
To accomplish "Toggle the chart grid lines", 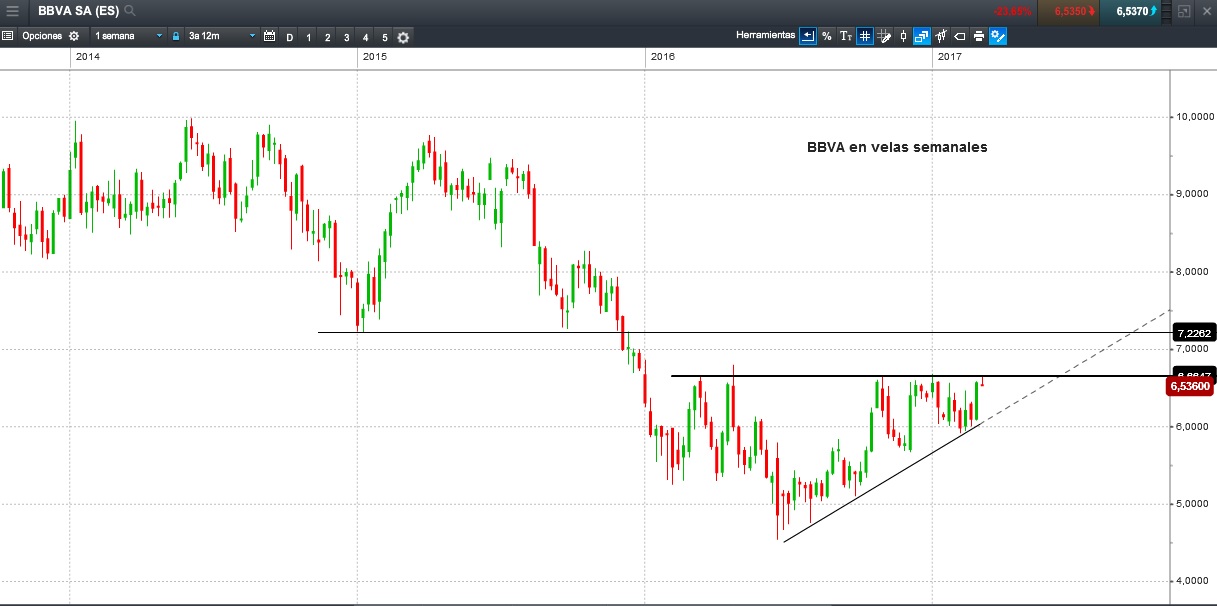I will tap(865, 36).
